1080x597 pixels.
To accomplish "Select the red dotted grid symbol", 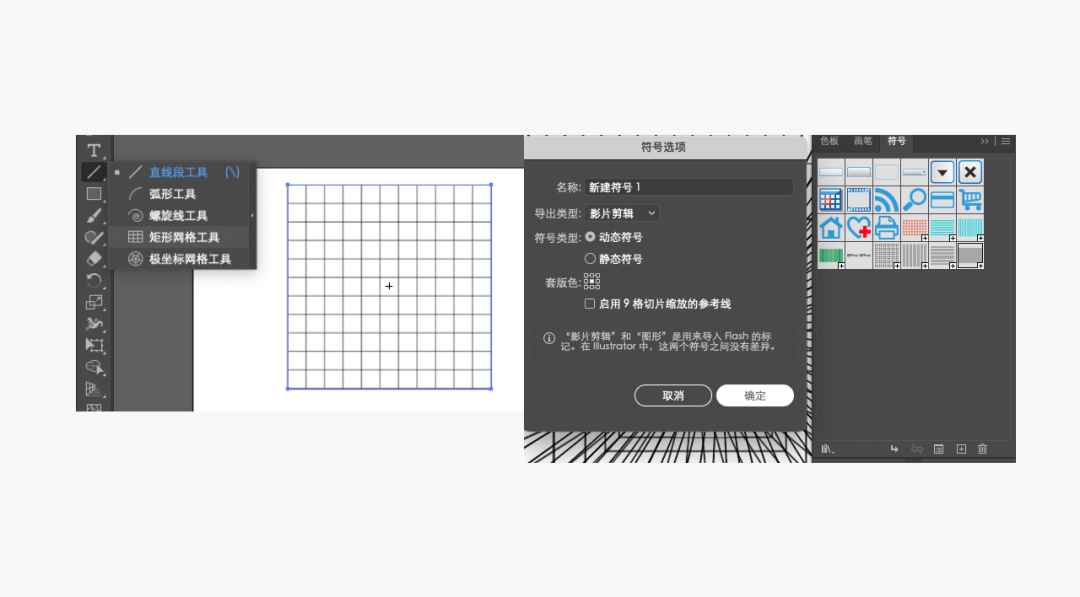I will click(x=914, y=227).
